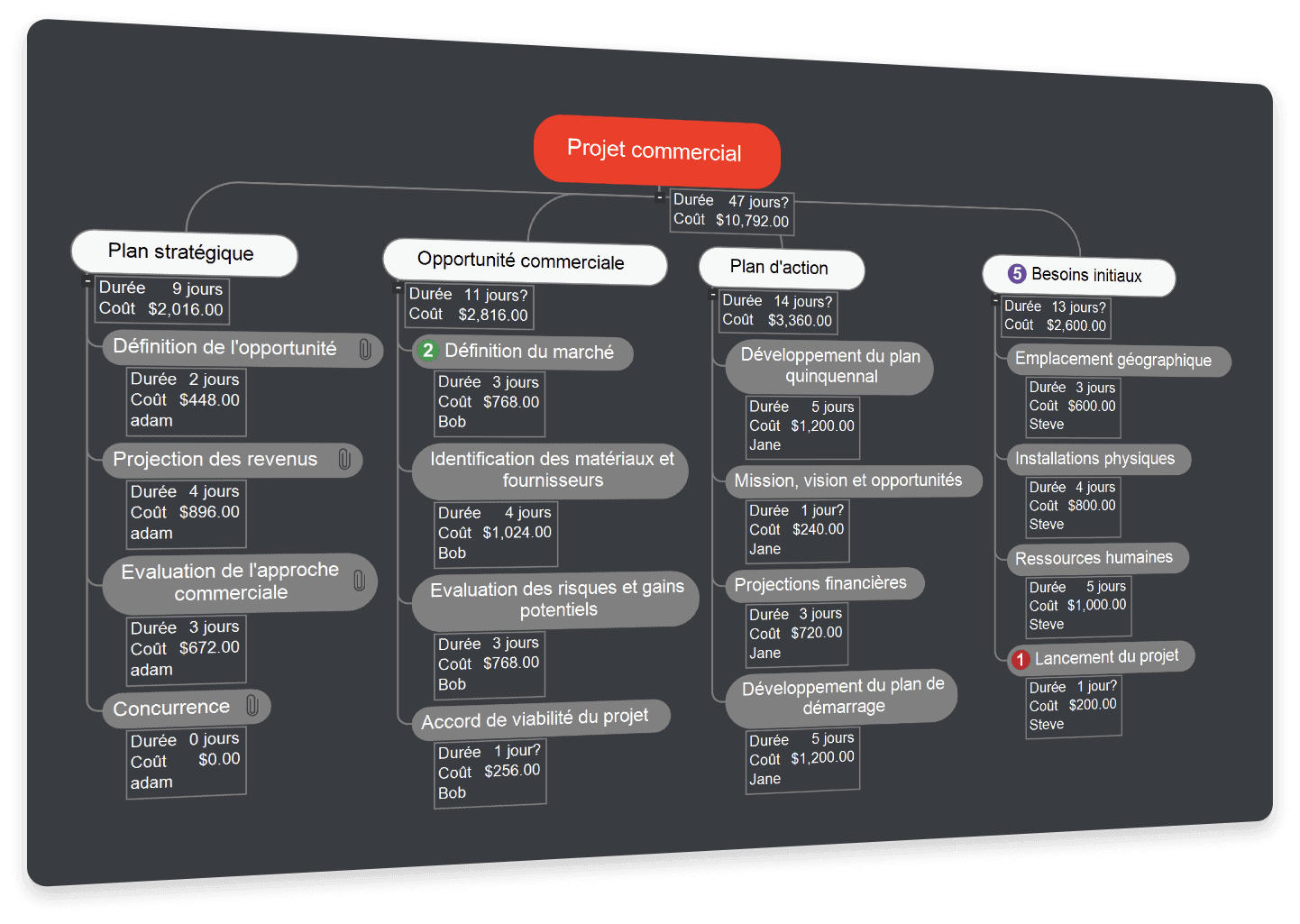Select the Projection des revenus subtopic

tap(232, 460)
